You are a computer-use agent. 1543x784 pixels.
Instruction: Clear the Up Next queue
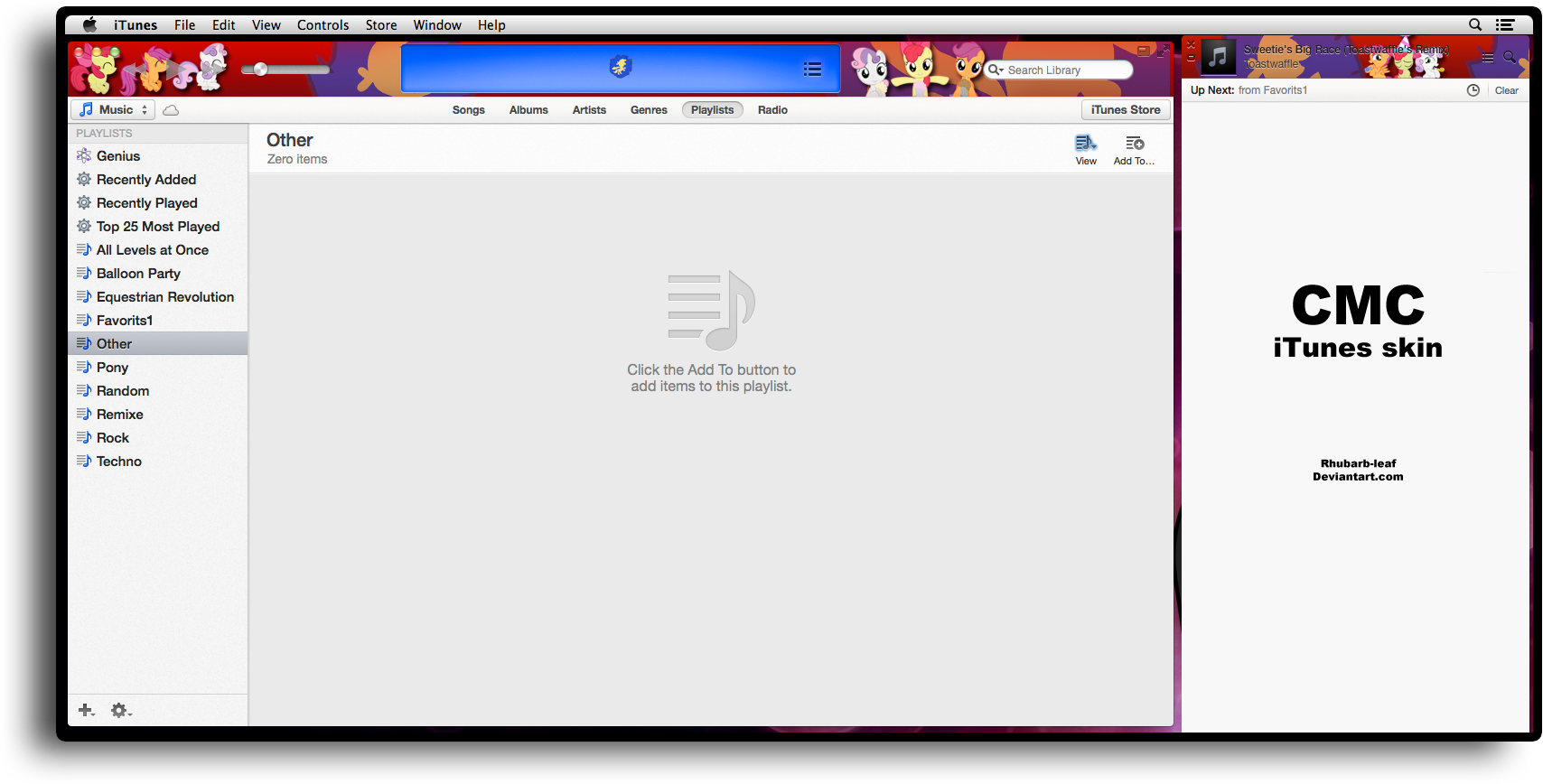(x=1506, y=90)
